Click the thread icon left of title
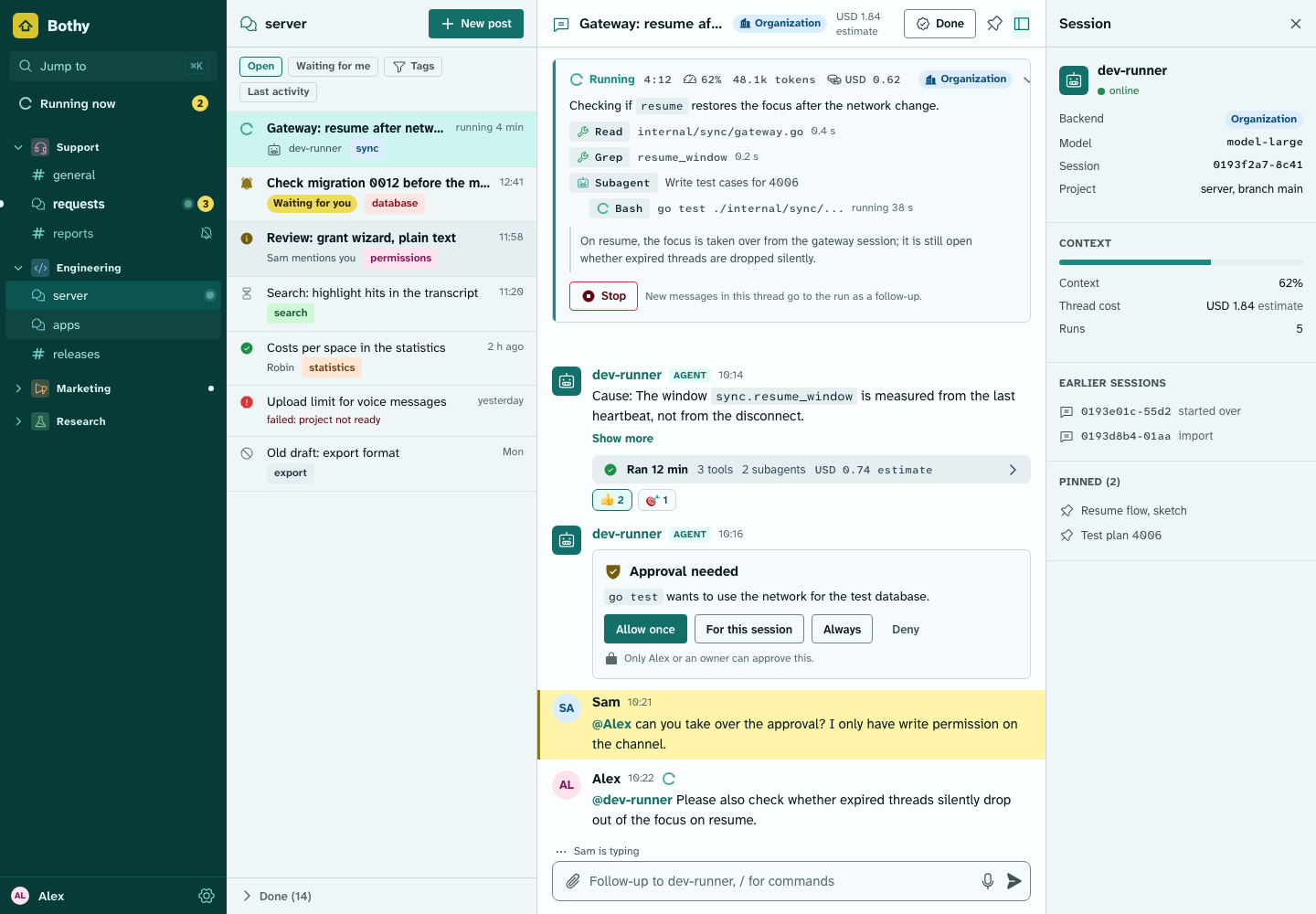Screen dimensions: 1316x914 (561, 25)
